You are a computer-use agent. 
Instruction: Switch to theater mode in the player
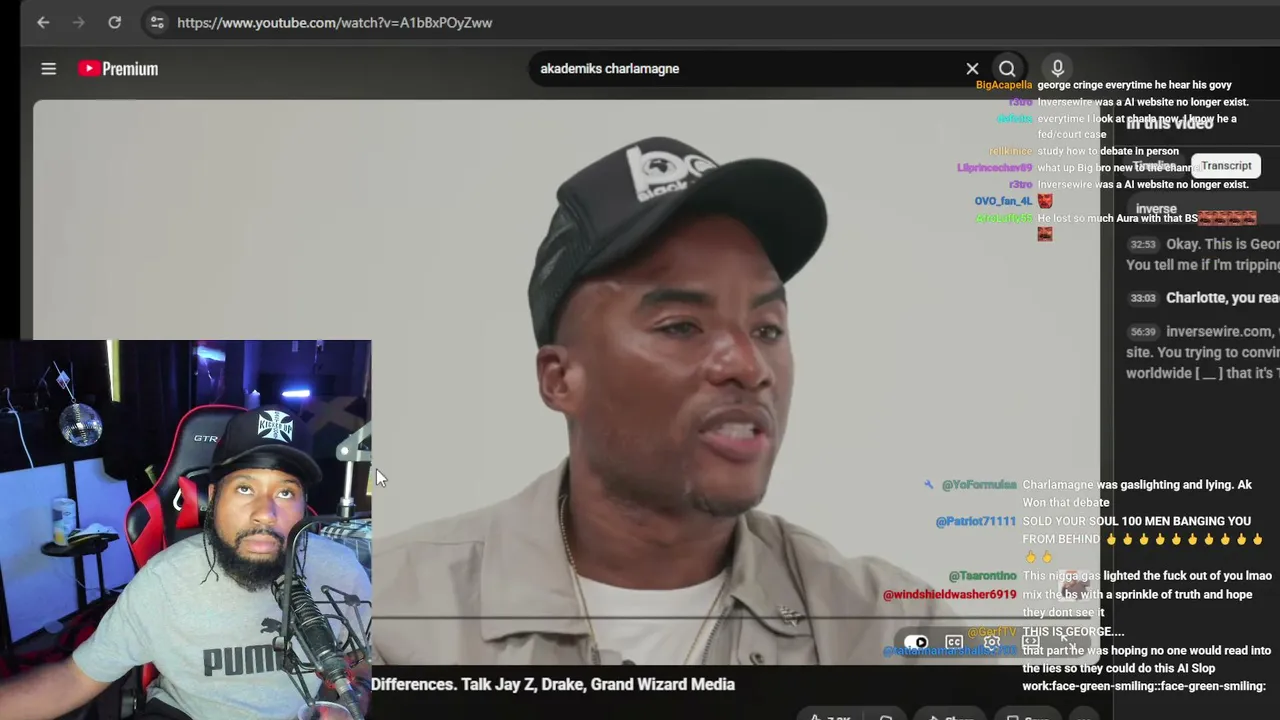1030,642
